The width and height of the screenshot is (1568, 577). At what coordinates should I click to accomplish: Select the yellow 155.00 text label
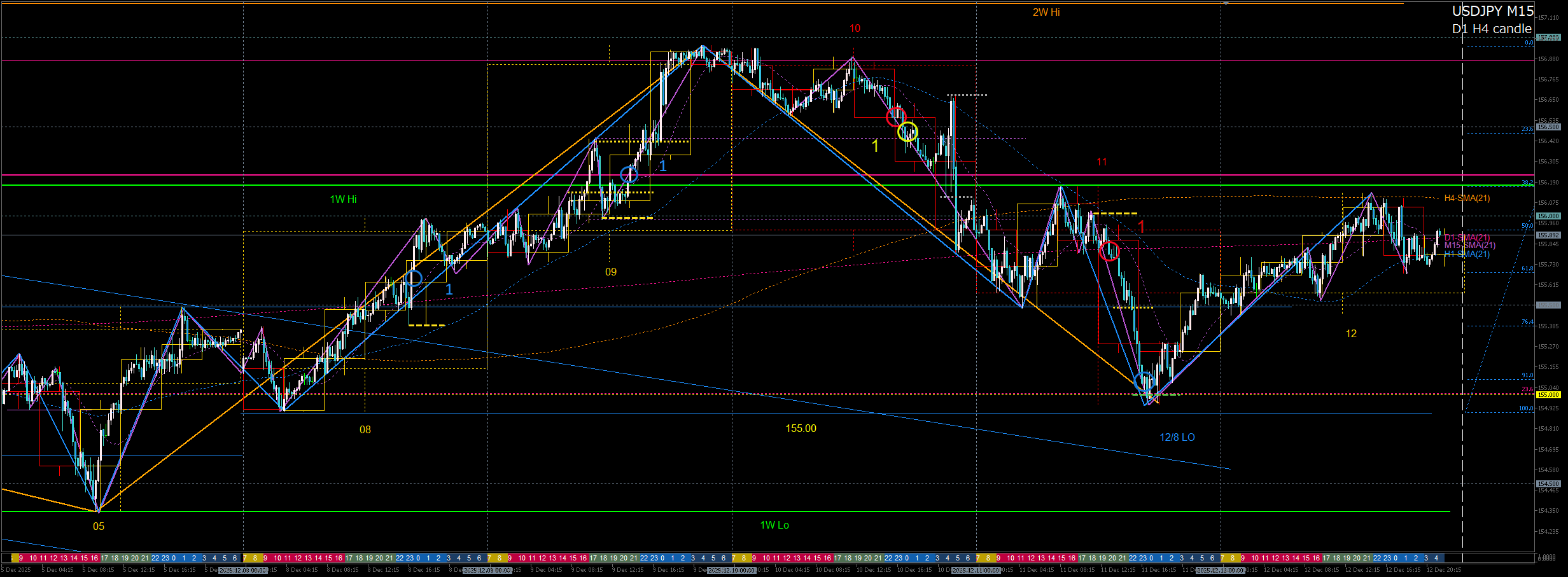click(801, 429)
